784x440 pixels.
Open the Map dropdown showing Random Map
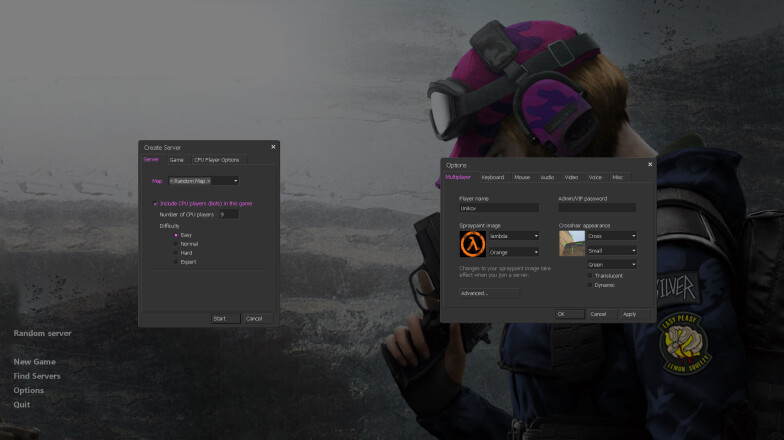(x=204, y=181)
